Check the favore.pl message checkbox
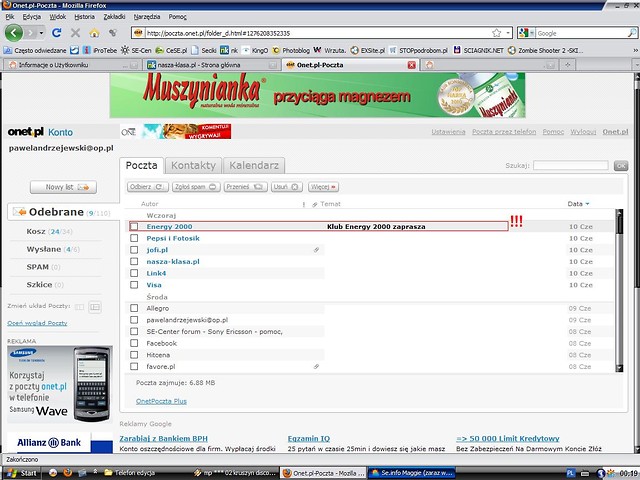640x480 pixels. click(x=134, y=367)
